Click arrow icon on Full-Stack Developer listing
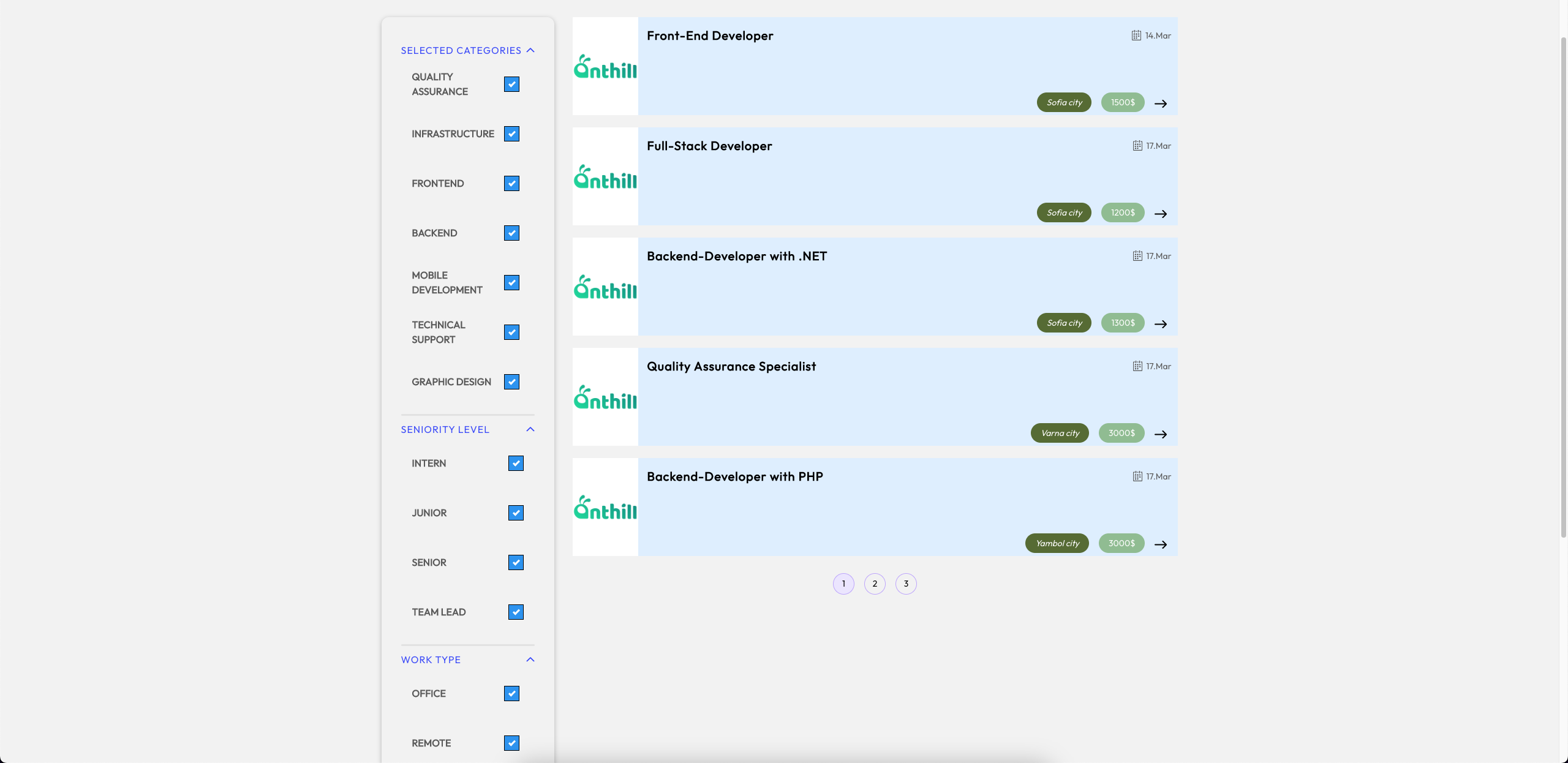 click(1160, 214)
